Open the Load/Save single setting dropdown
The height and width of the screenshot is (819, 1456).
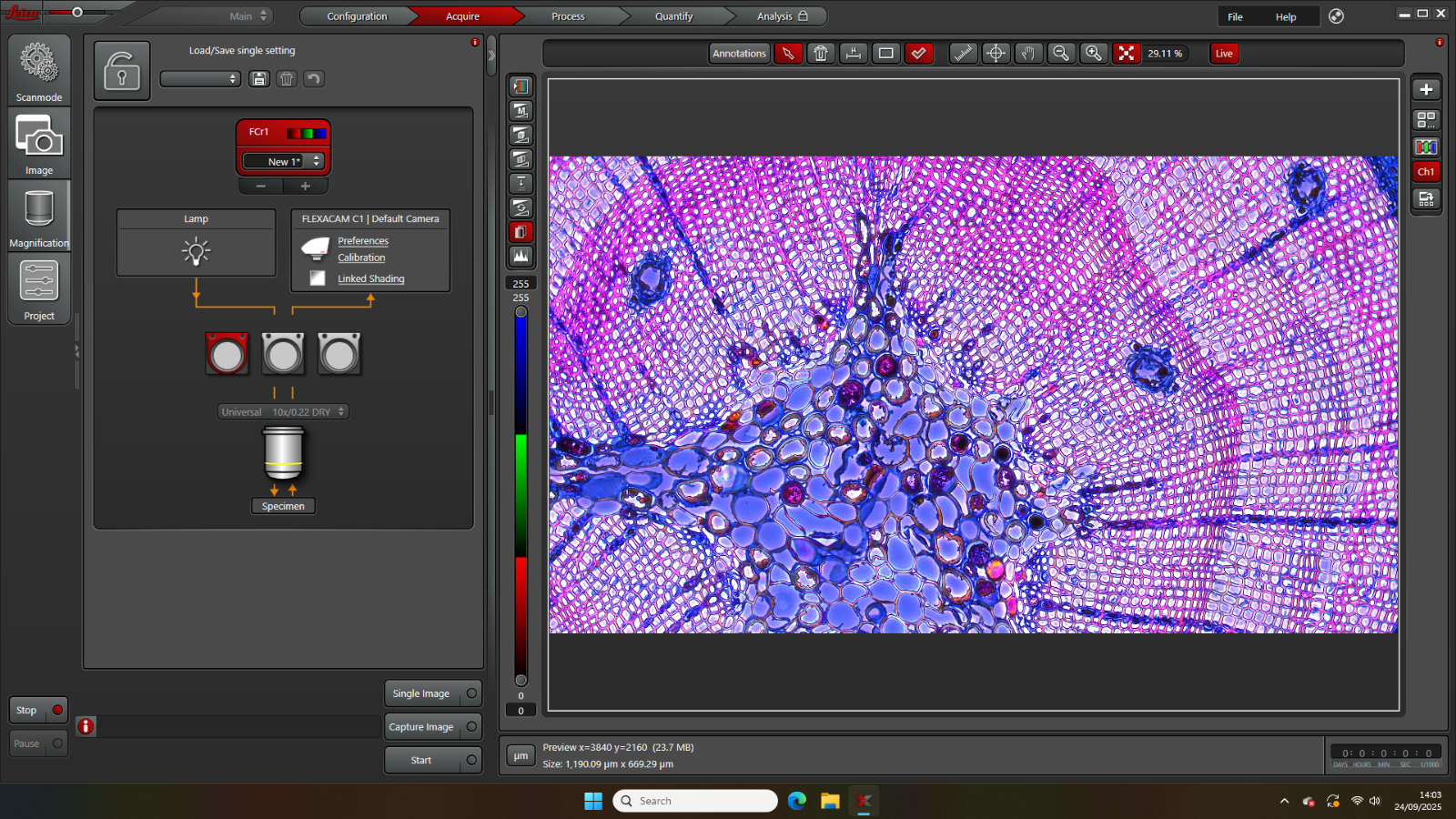(200, 79)
